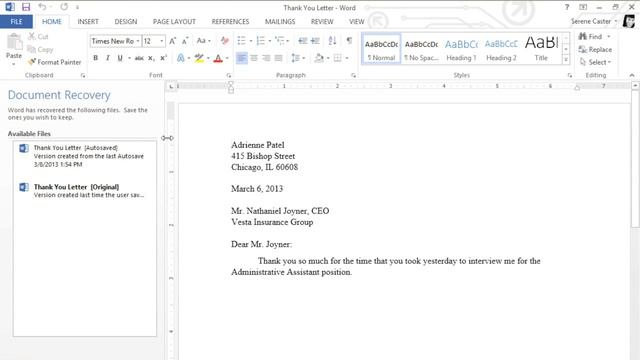Screen dimensions: 640x360
Task: Toggle subscript formatting
Action: pyautogui.click(x=151, y=58)
